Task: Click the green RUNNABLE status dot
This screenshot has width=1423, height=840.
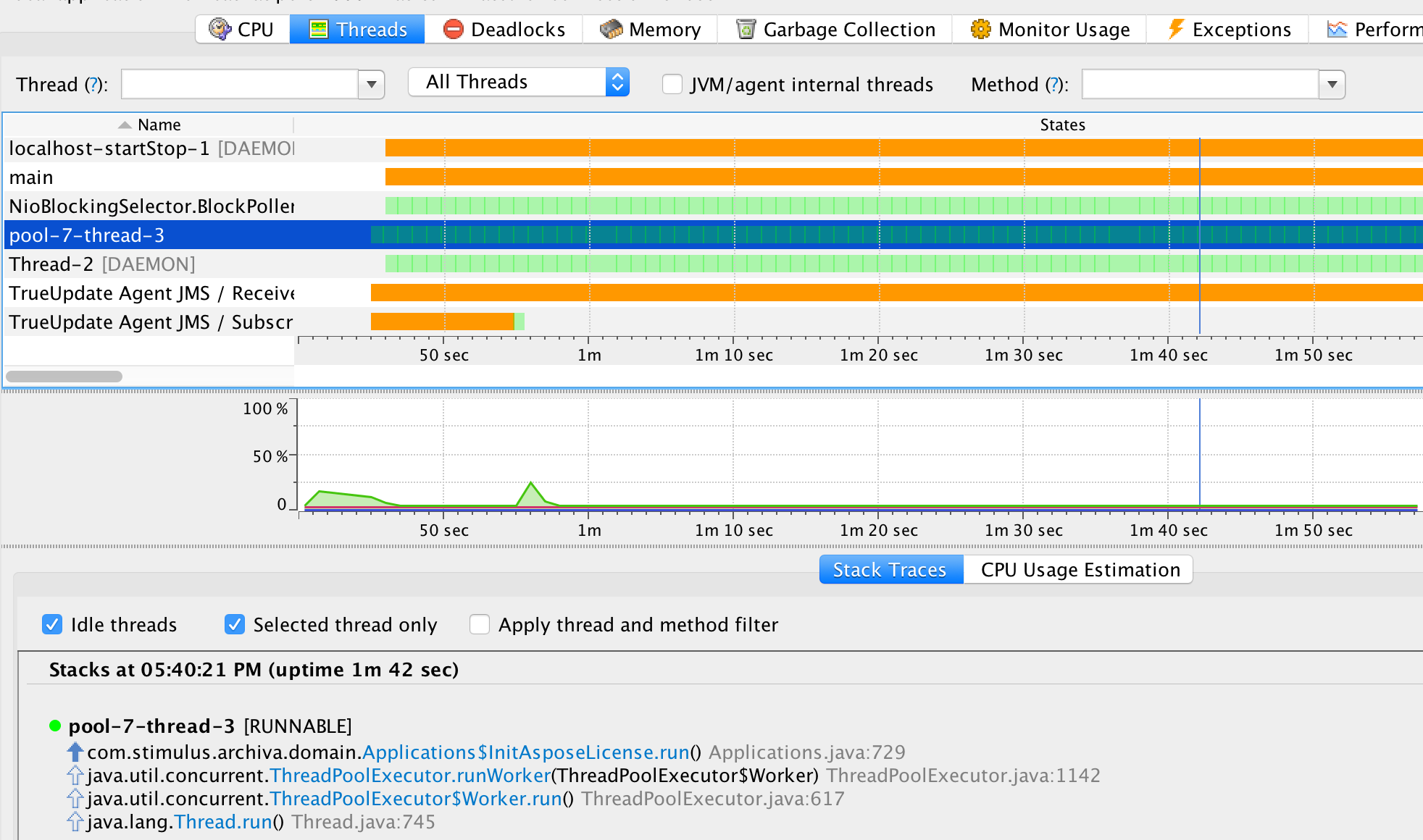Action: (55, 726)
